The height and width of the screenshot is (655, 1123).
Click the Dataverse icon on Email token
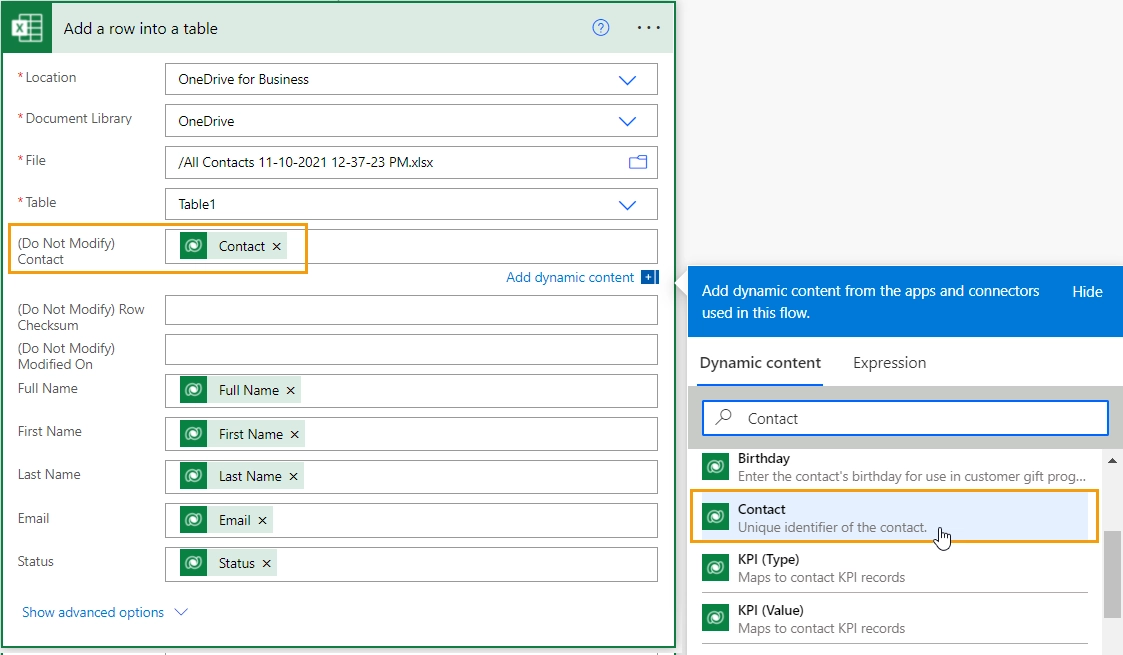pyautogui.click(x=193, y=520)
